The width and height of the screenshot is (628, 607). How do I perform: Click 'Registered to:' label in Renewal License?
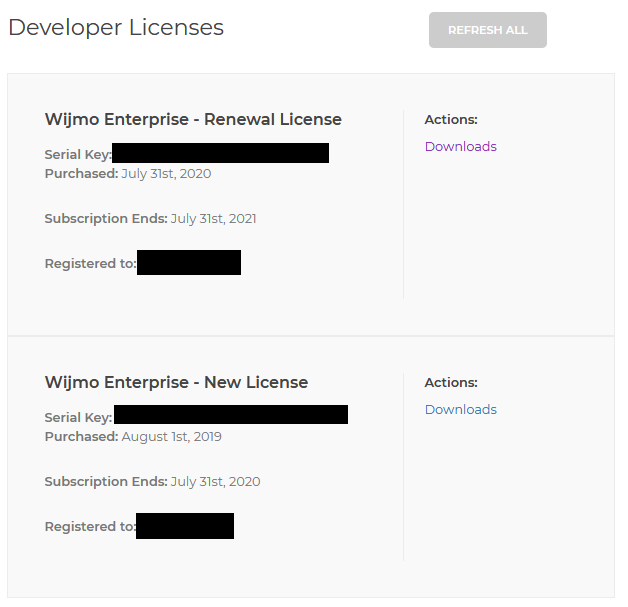point(91,263)
